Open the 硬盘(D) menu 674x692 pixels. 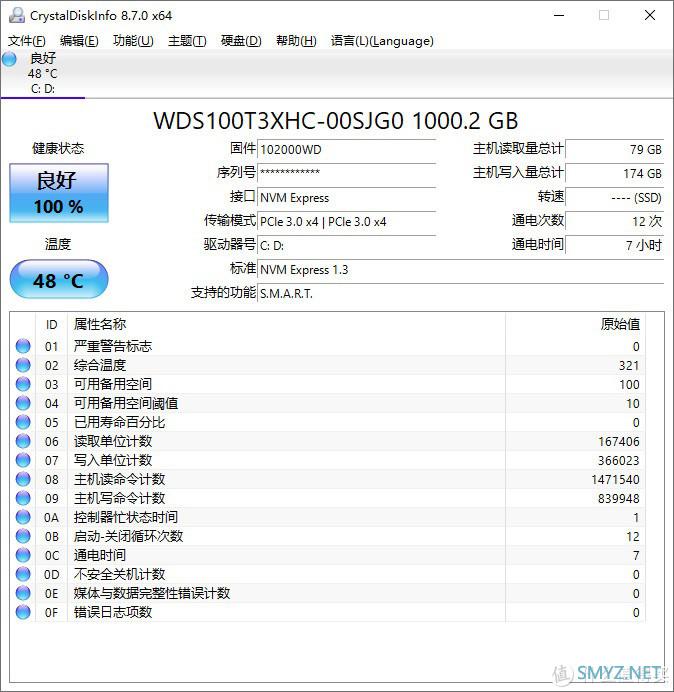pyautogui.click(x=241, y=41)
